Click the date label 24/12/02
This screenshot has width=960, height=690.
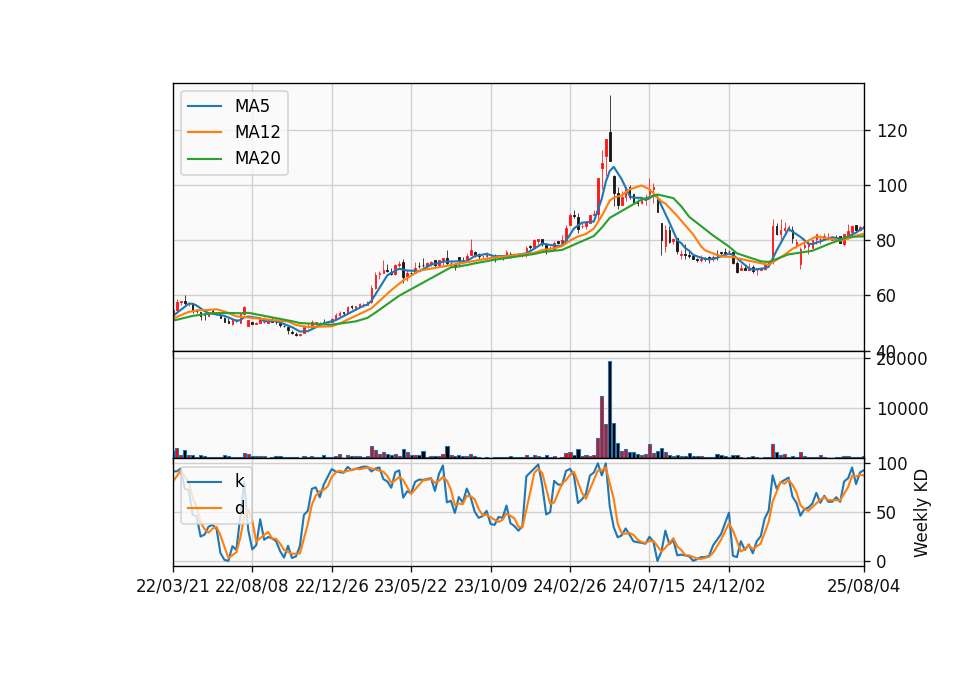729,586
